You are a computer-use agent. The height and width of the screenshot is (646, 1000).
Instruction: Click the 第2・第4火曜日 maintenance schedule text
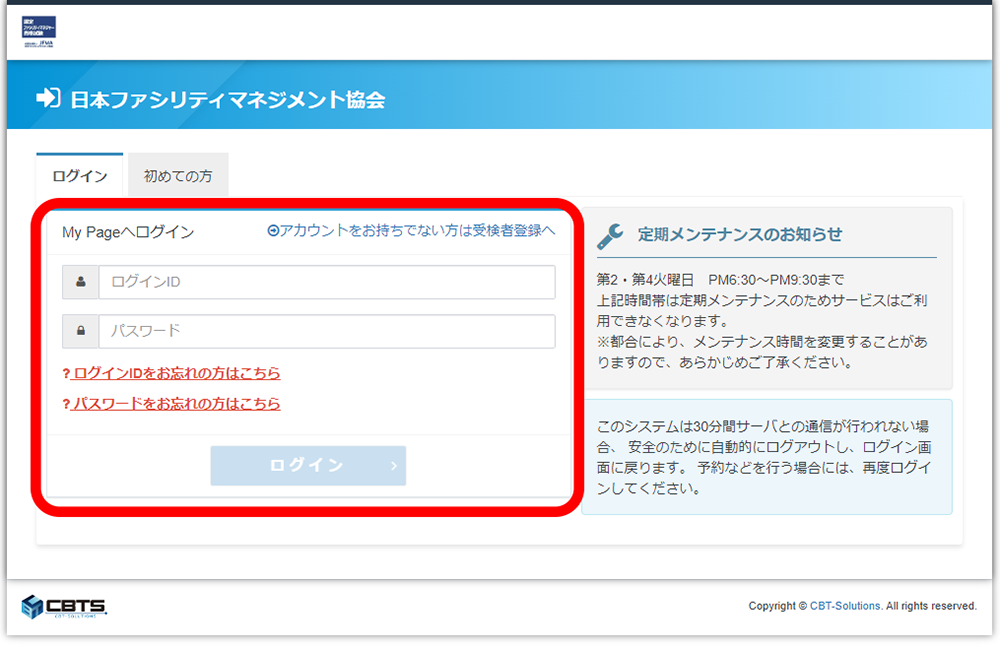[720, 279]
